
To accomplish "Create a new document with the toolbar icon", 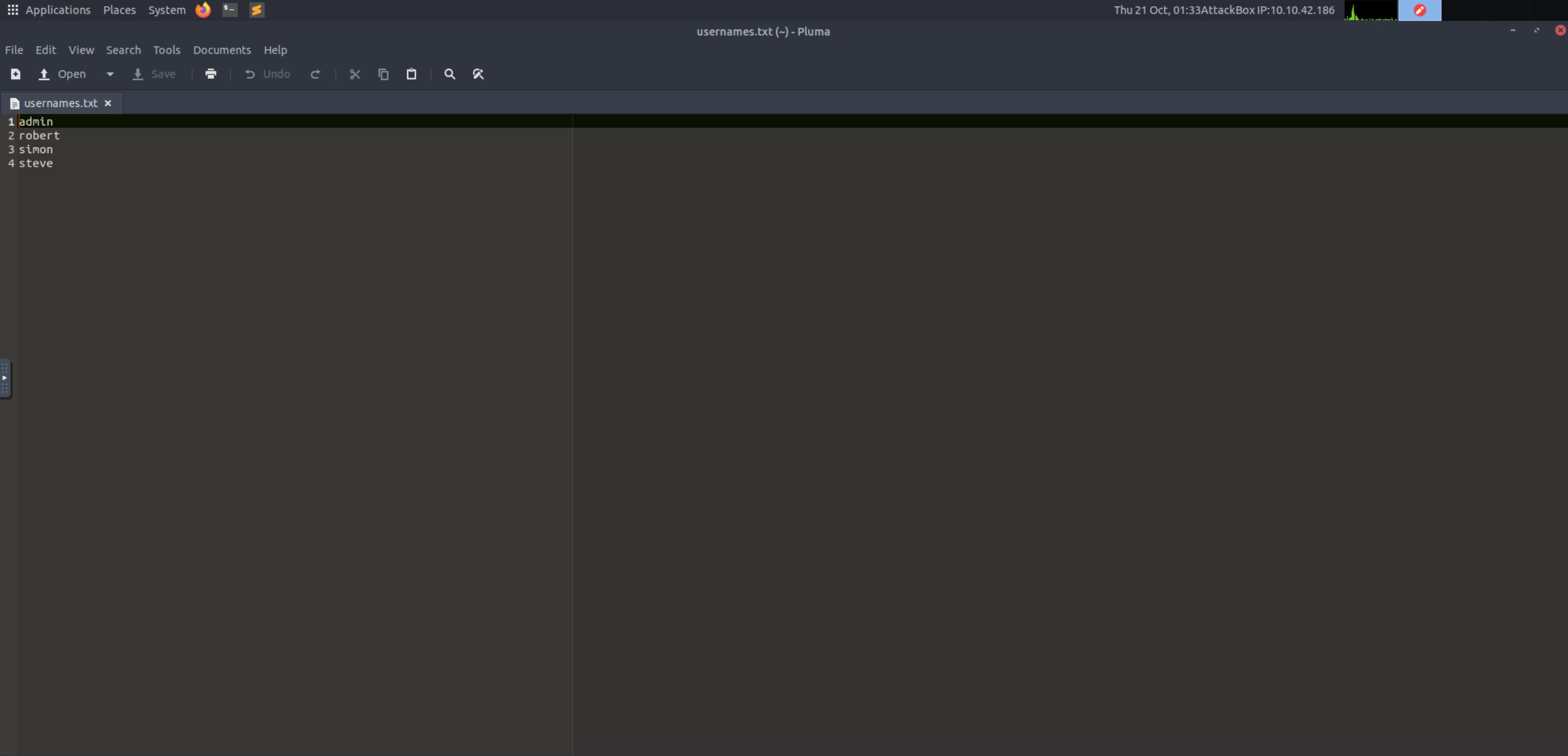I will [x=15, y=74].
